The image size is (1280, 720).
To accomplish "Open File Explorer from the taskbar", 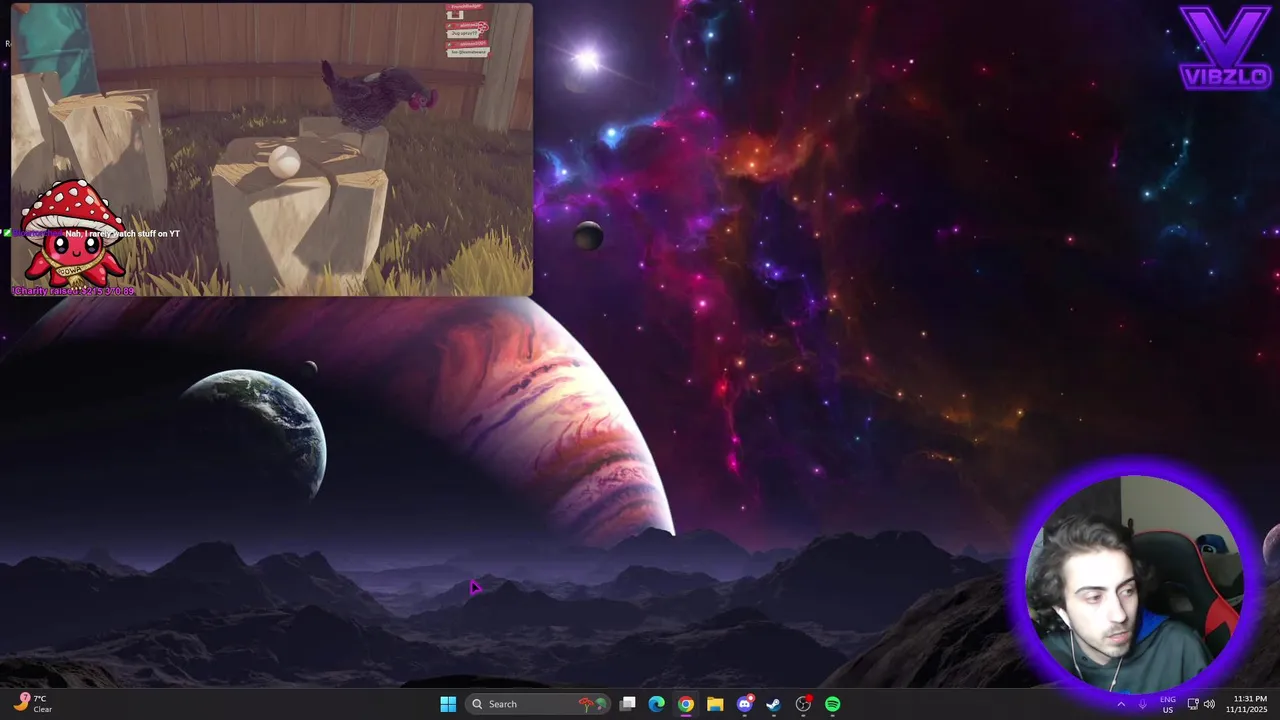I will pyautogui.click(x=715, y=704).
